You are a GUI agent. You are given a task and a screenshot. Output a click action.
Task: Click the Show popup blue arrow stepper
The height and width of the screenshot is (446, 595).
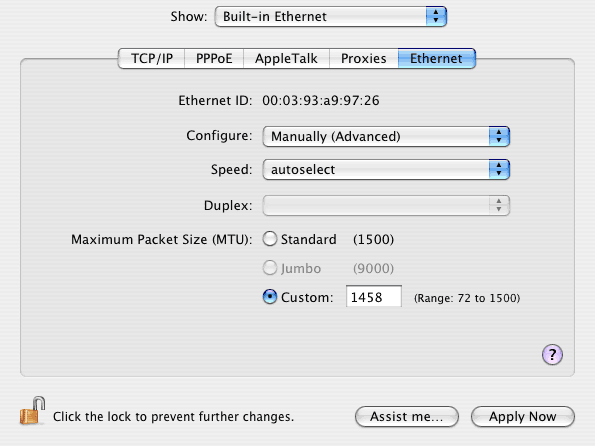pos(436,16)
